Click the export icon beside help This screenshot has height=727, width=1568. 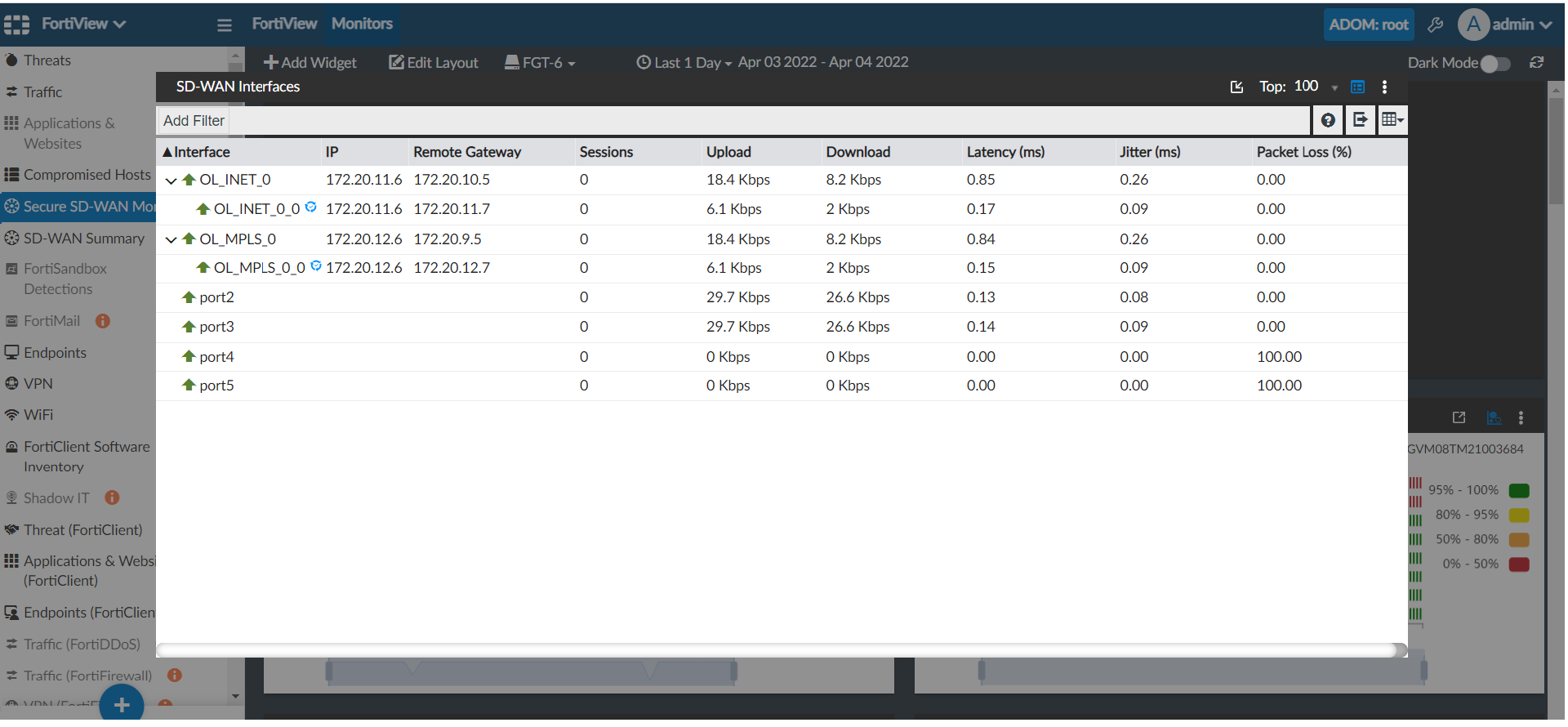[x=1360, y=121]
